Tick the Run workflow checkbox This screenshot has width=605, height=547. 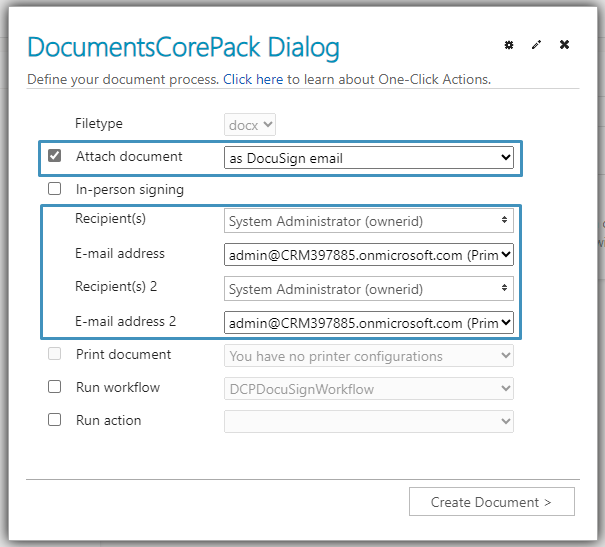pyautogui.click(x=54, y=387)
